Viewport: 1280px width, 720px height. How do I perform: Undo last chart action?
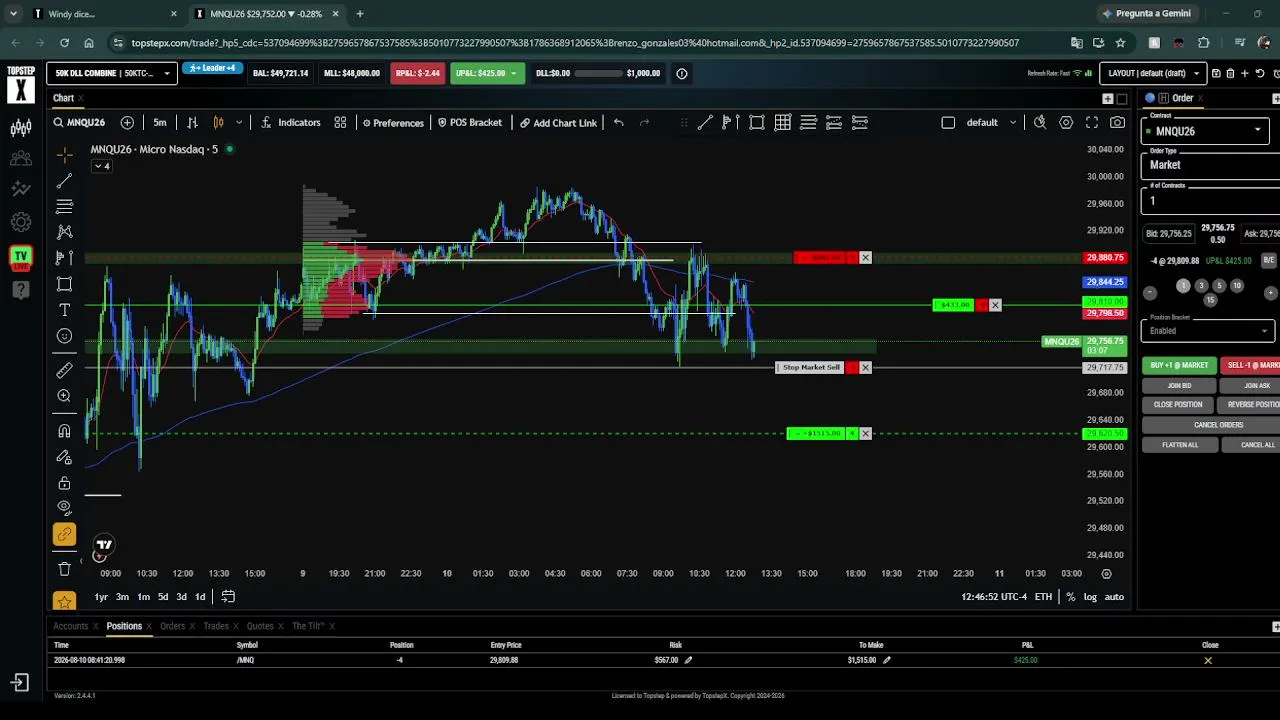point(619,123)
